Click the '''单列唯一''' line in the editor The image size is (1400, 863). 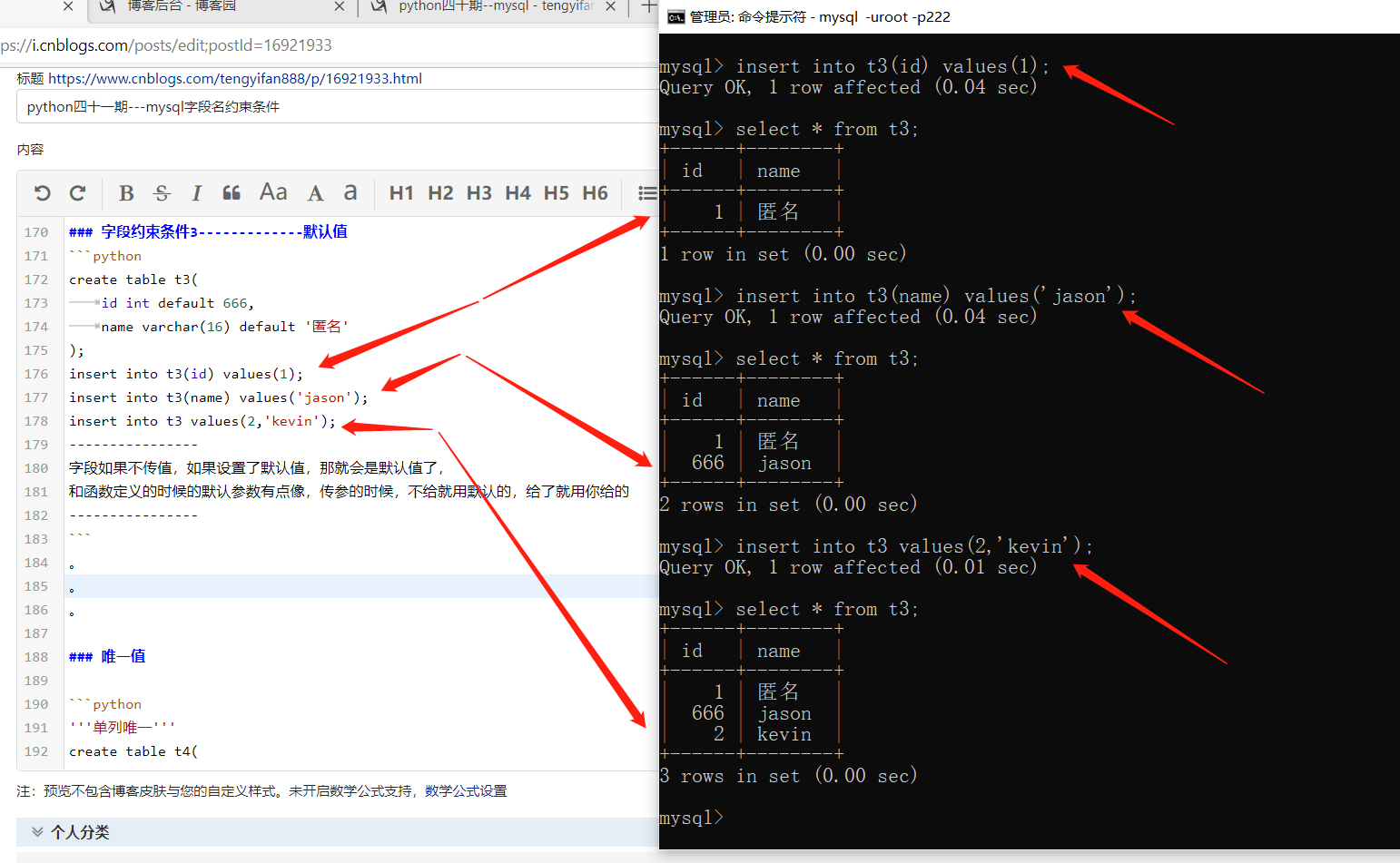pos(122,728)
